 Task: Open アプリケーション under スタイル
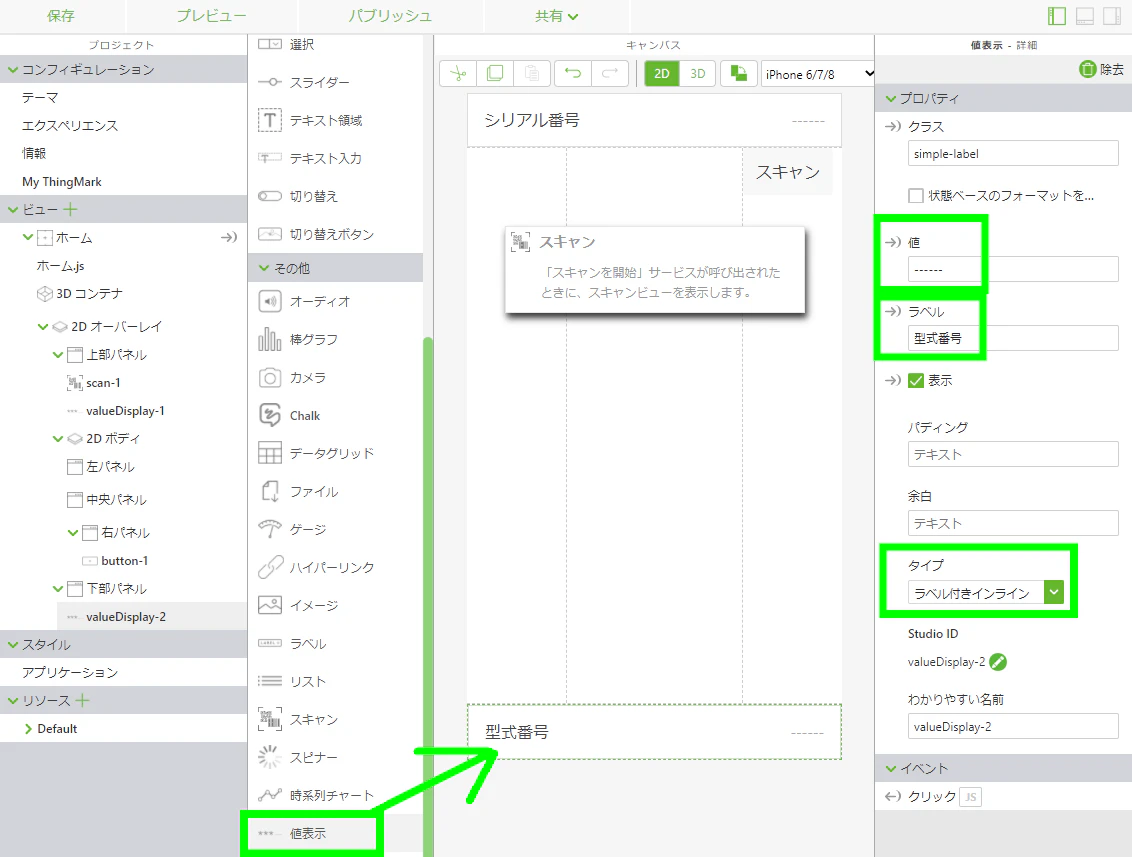coord(70,672)
